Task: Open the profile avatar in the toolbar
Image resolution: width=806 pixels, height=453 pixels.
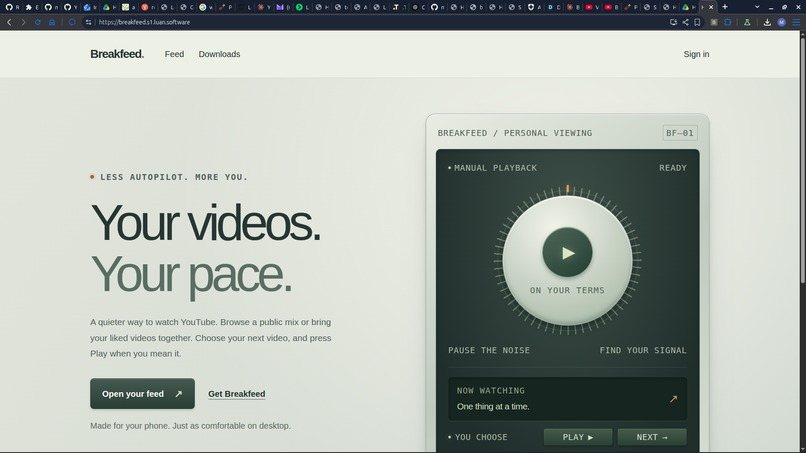Action: tap(781, 22)
